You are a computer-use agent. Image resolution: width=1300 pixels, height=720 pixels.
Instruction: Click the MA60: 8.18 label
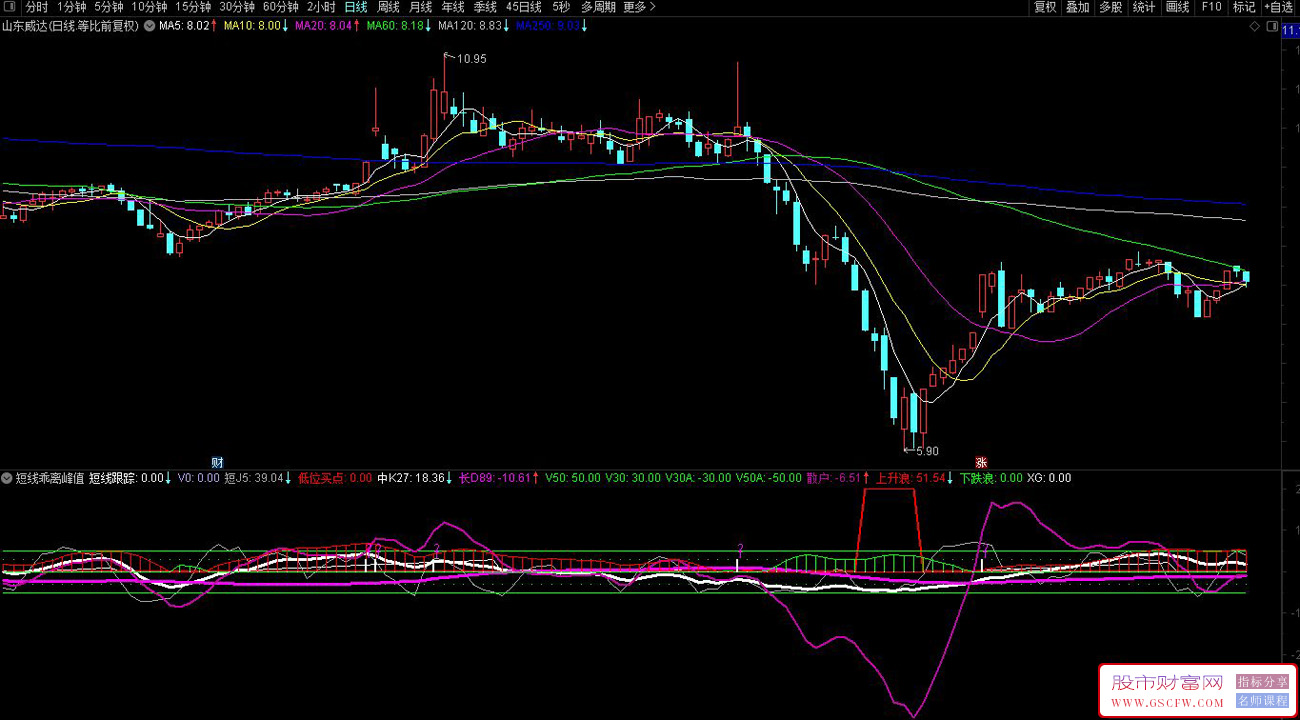point(395,27)
